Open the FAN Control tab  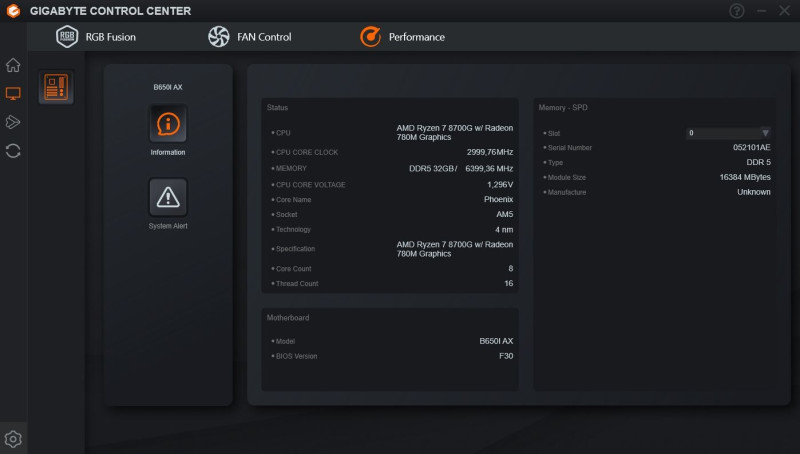click(x=249, y=37)
